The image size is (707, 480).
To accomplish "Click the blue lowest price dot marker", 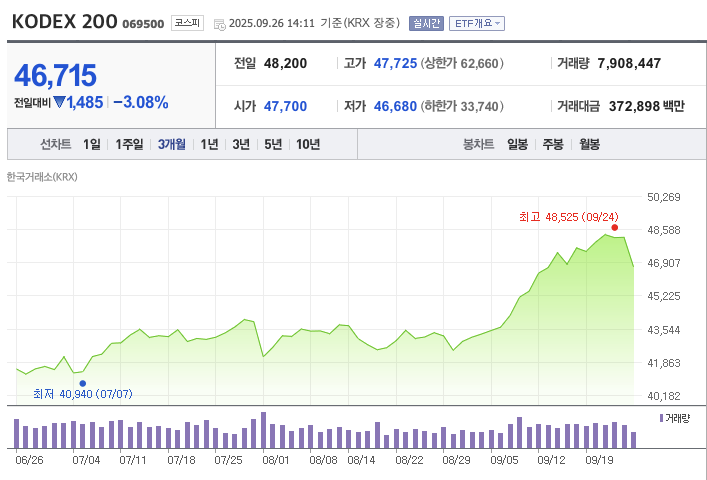I will click(82, 383).
